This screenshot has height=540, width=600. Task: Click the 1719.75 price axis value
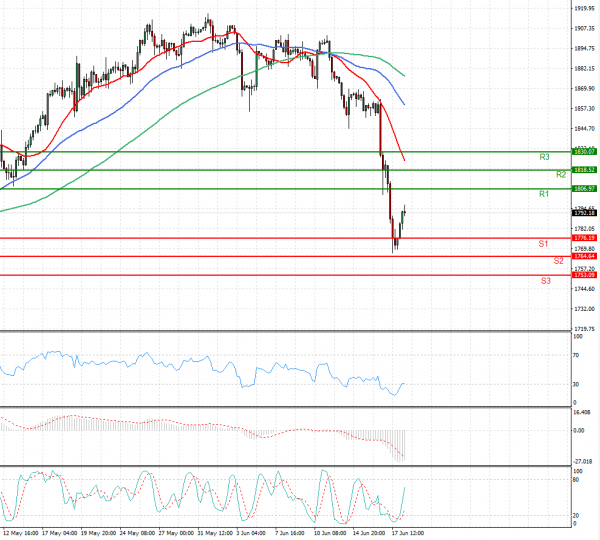tap(584, 329)
